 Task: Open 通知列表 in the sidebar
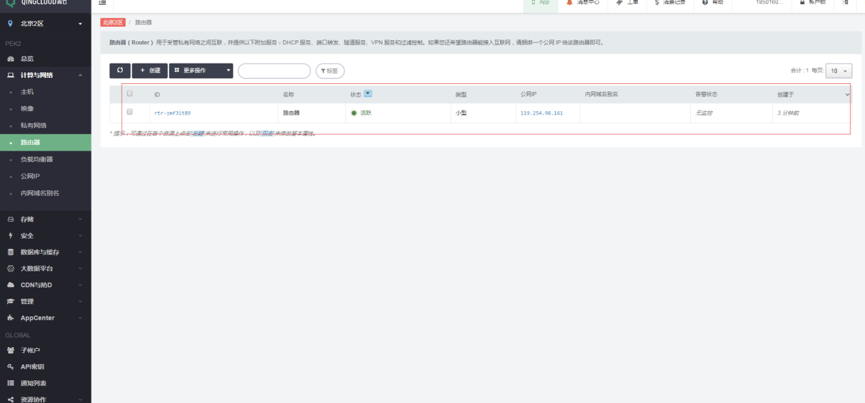33,383
